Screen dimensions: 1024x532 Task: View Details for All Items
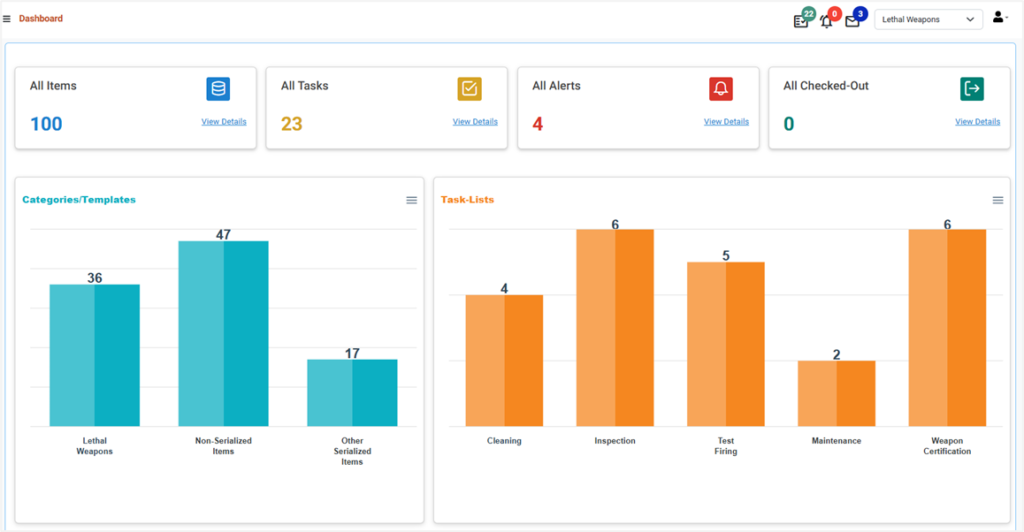pyautogui.click(x=224, y=122)
